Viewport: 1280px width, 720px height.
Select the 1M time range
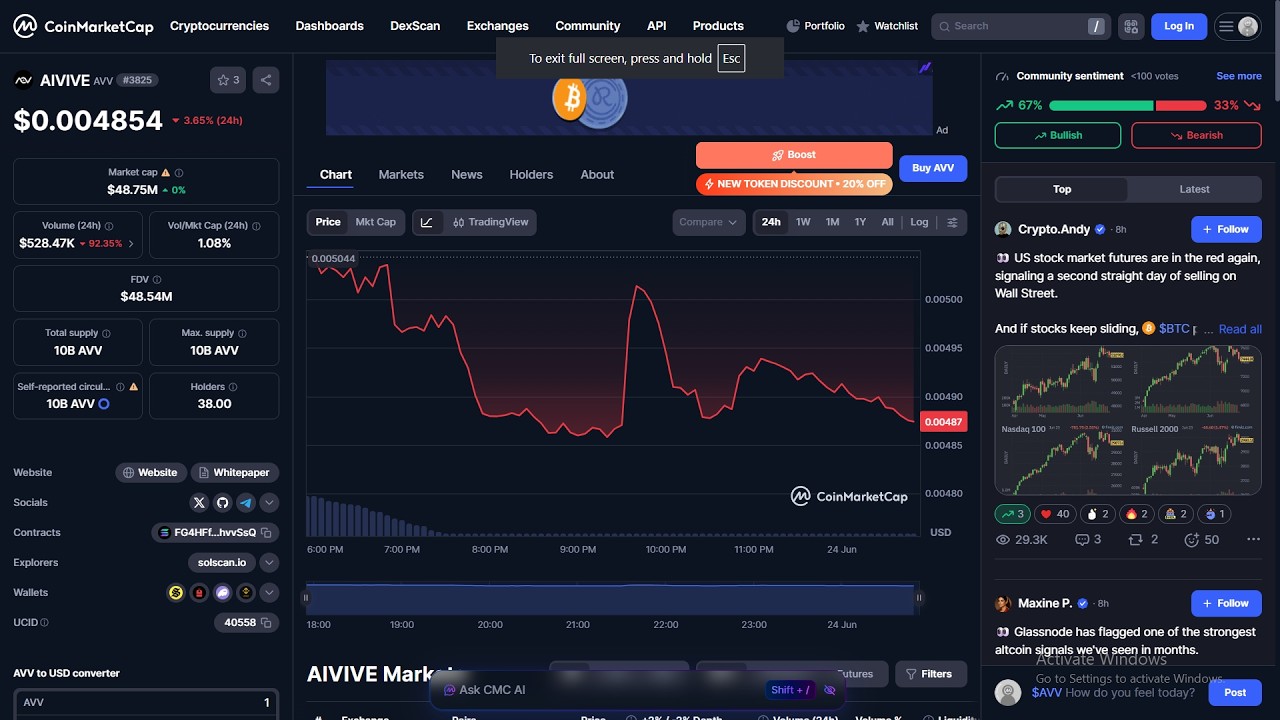point(832,222)
